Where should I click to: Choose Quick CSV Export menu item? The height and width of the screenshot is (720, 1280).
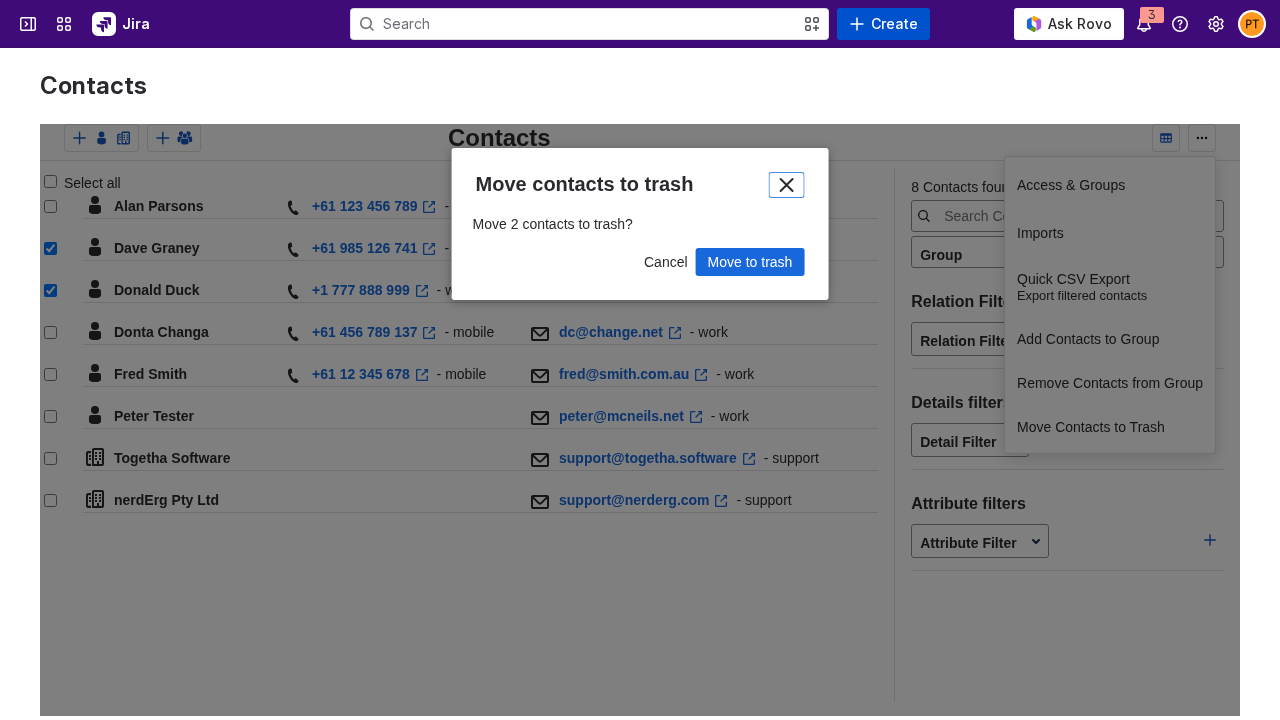(1110, 286)
